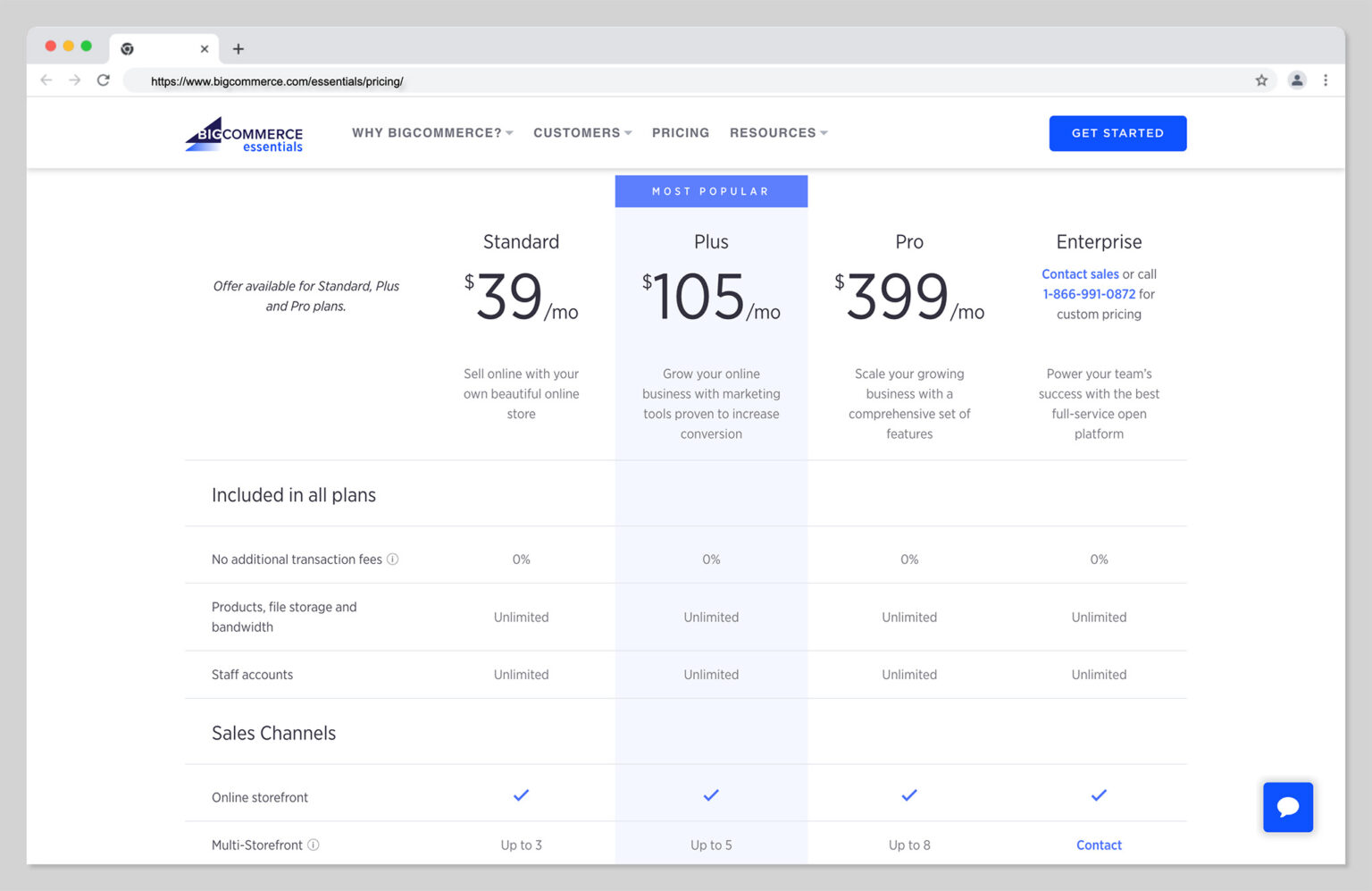Viewport: 1372px width, 891px height.
Task: Click the info icon next to transaction fees
Action: 392,559
